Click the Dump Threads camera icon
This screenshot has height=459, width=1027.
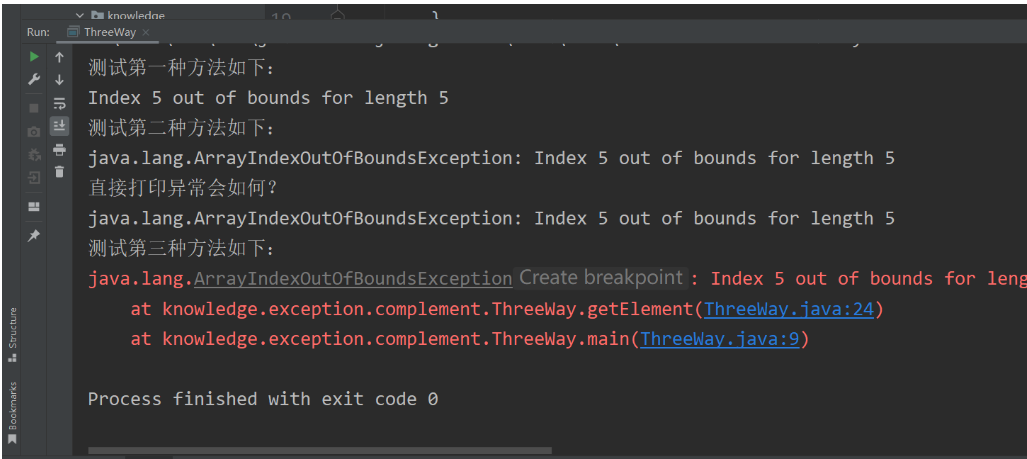tap(34, 132)
